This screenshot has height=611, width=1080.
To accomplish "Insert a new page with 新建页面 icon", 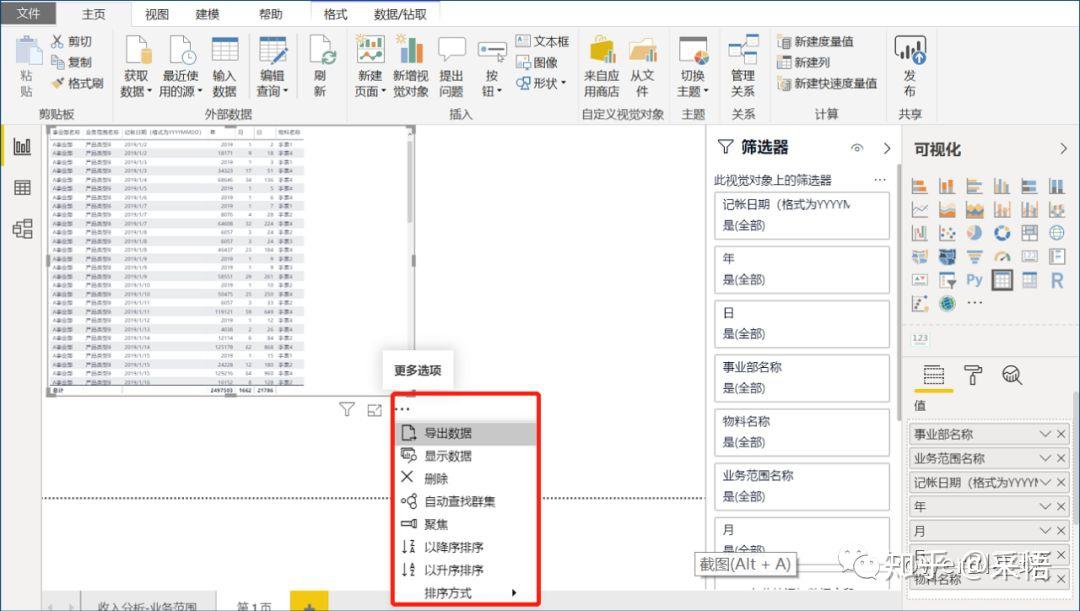I will (369, 60).
